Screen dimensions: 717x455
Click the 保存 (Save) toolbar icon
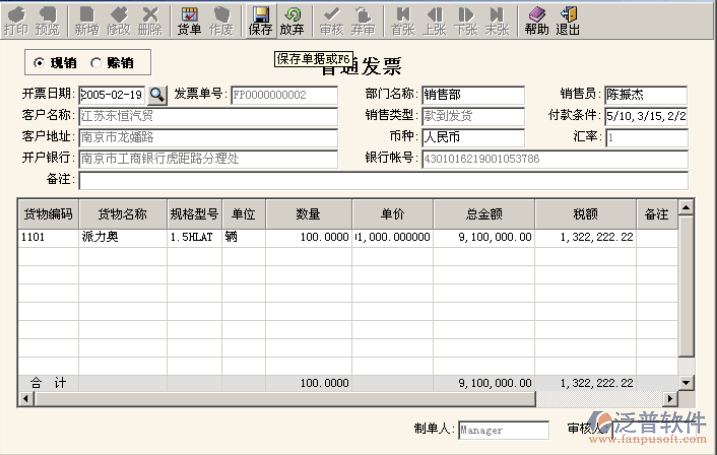coord(260,20)
